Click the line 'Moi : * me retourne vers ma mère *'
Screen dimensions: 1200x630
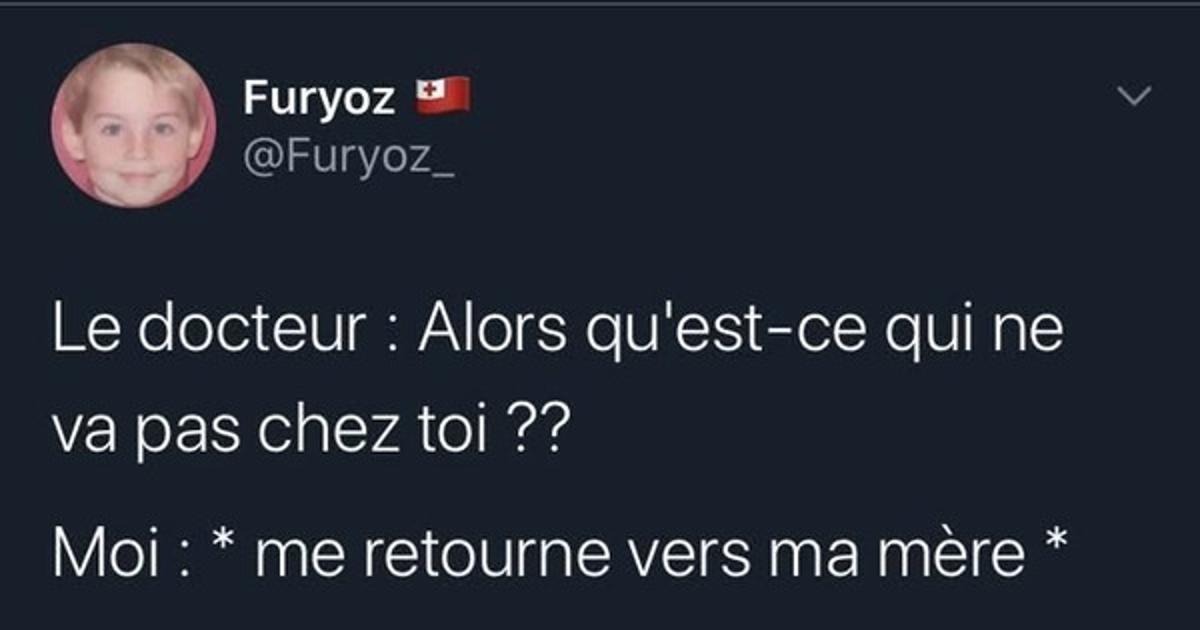pyautogui.click(x=560, y=553)
